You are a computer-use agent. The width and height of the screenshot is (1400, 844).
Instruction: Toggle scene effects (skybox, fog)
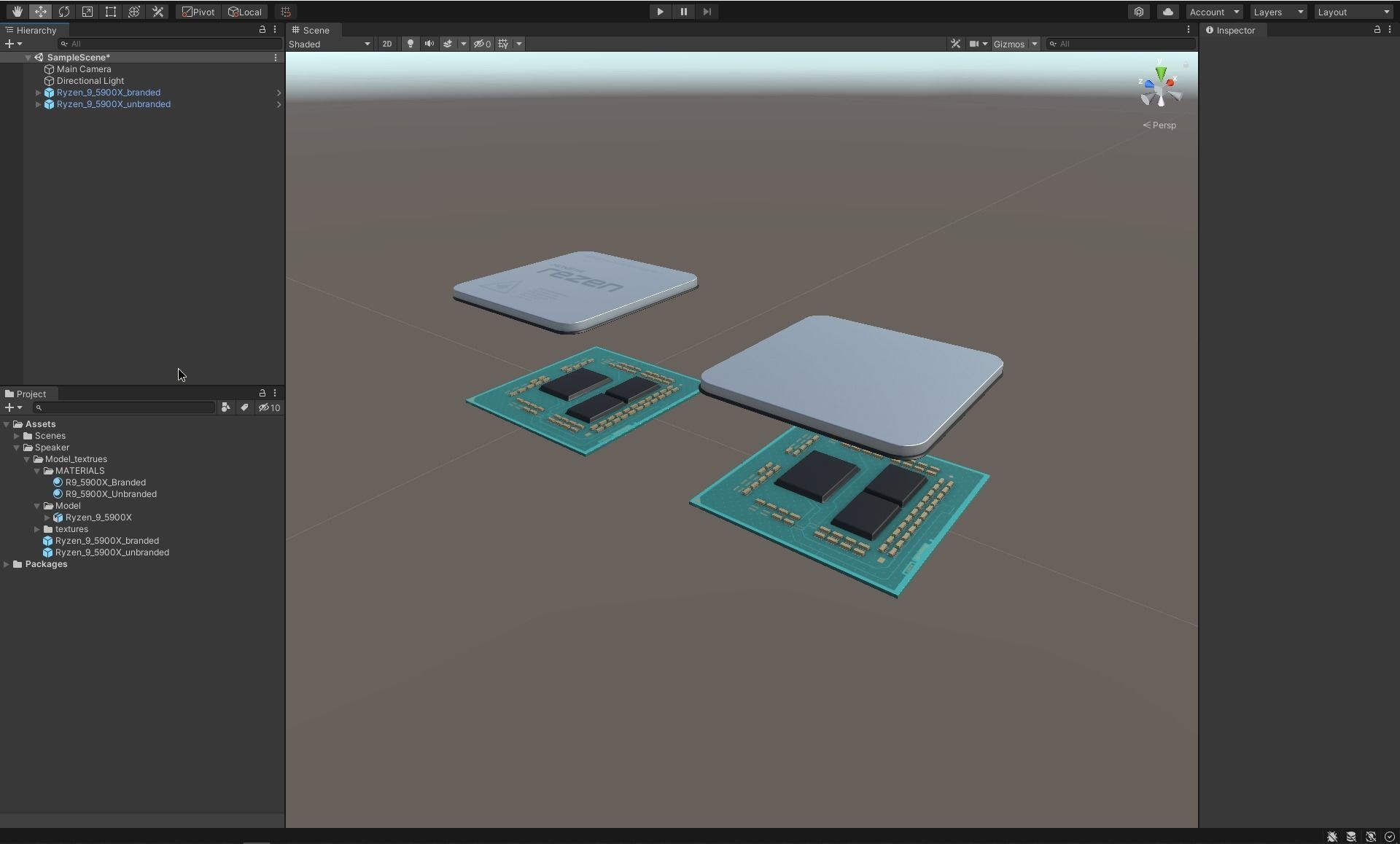448,44
